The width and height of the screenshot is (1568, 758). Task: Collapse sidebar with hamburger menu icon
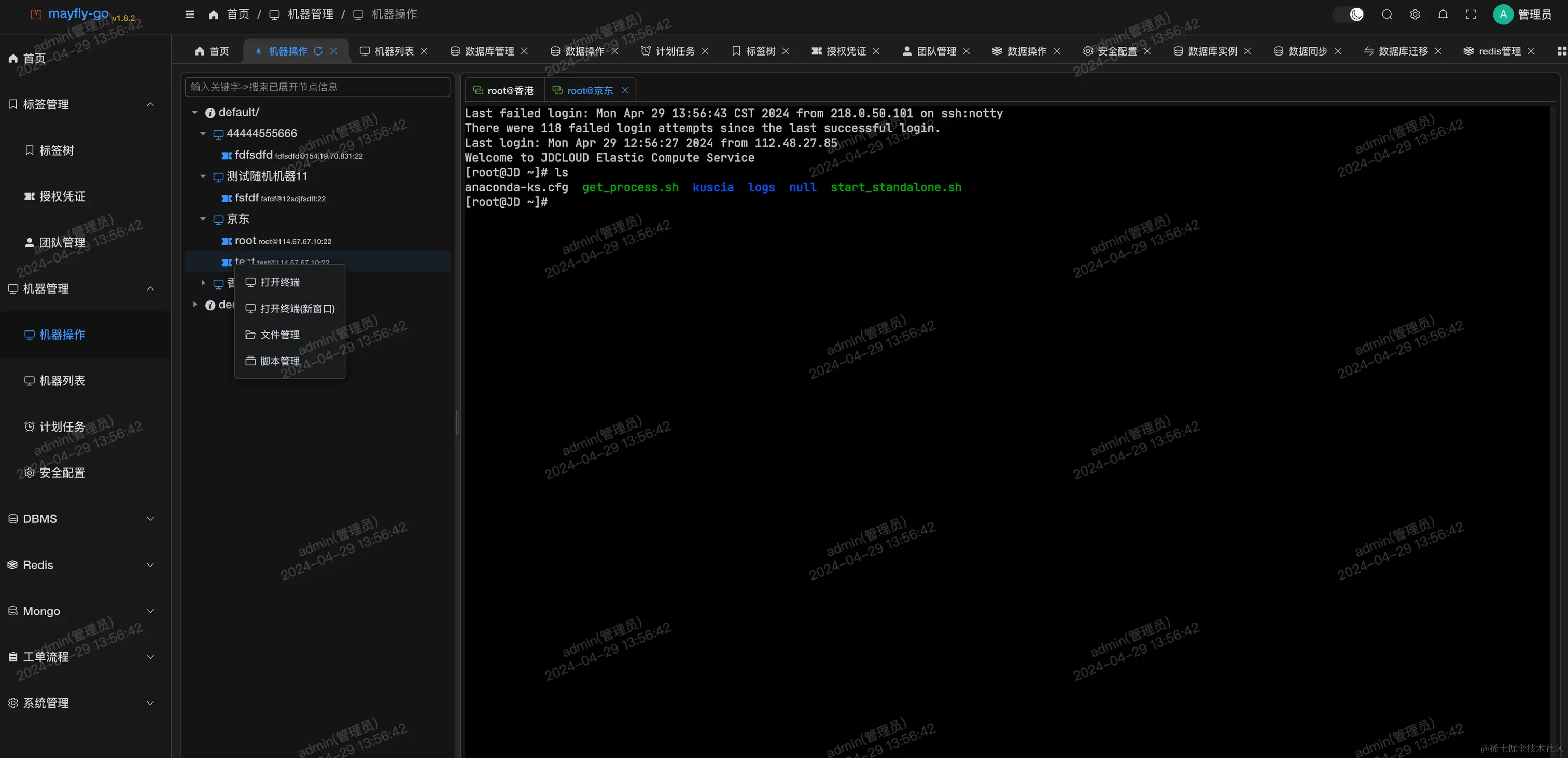(190, 15)
